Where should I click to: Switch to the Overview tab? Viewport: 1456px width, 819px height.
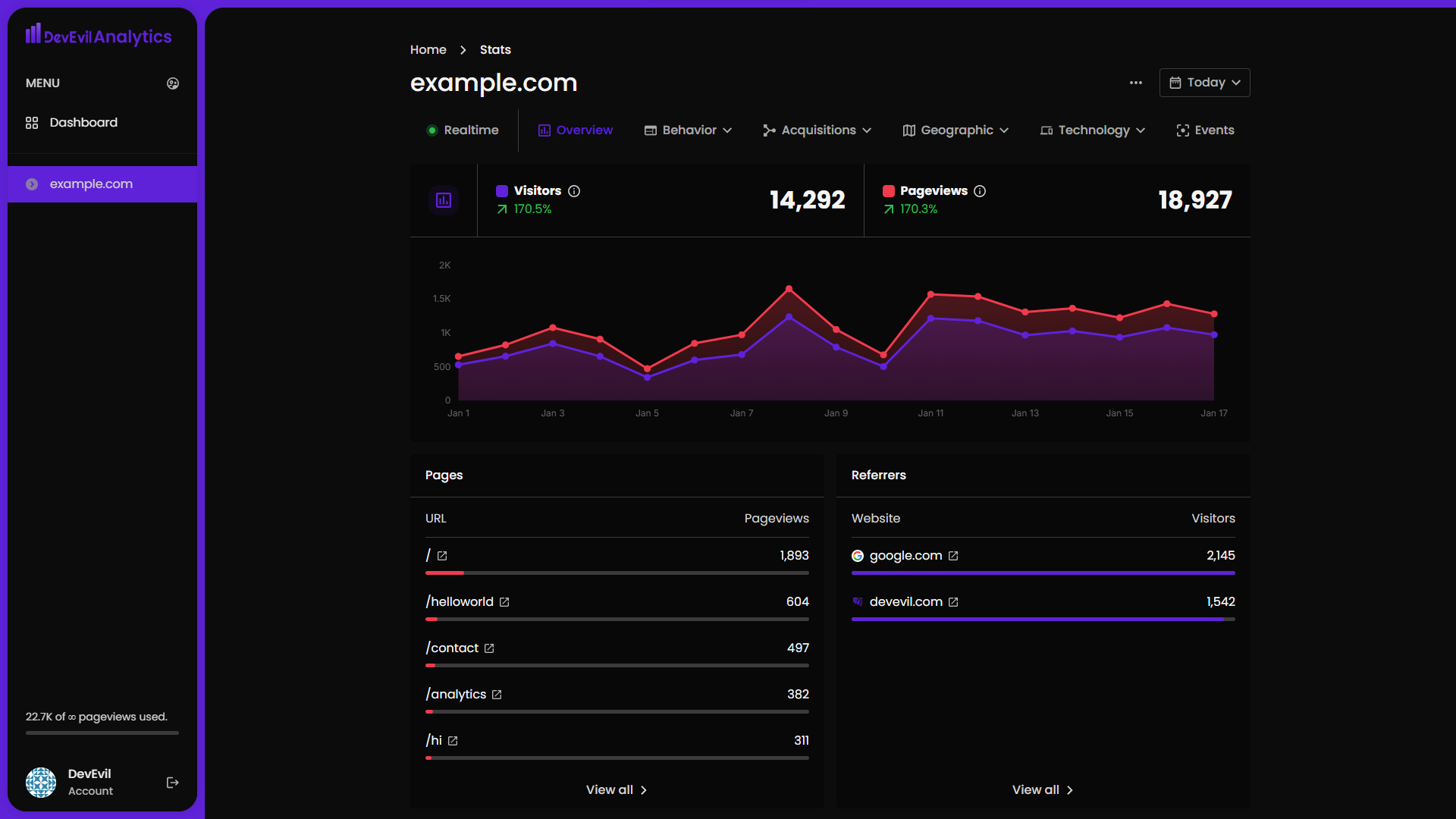575,130
